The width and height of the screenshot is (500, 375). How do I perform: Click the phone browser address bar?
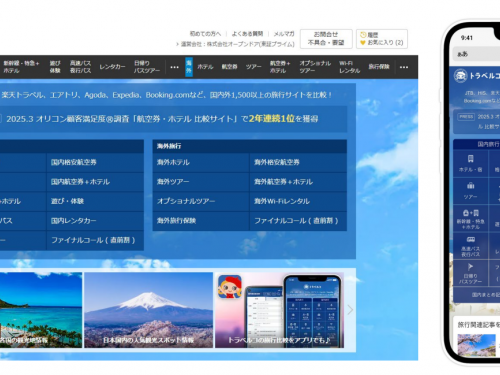477,54
